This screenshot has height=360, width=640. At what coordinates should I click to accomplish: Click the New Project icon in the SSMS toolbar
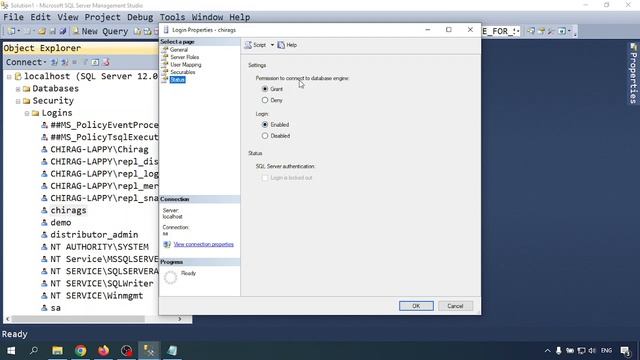pyautogui.click(x=12, y=31)
